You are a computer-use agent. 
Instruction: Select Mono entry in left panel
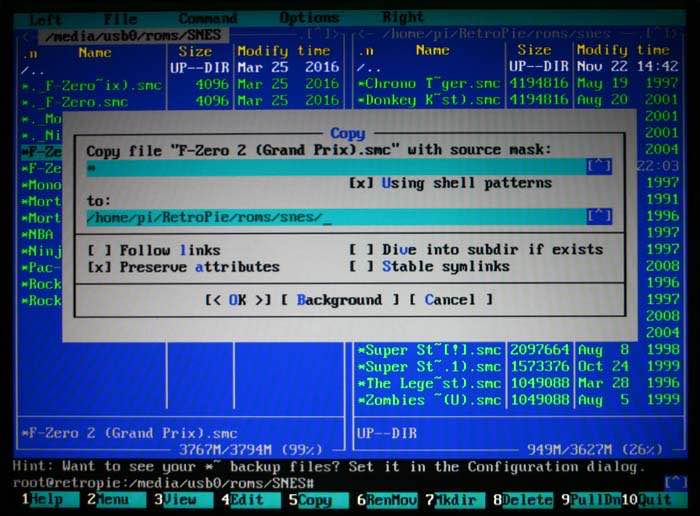[x=42, y=184]
